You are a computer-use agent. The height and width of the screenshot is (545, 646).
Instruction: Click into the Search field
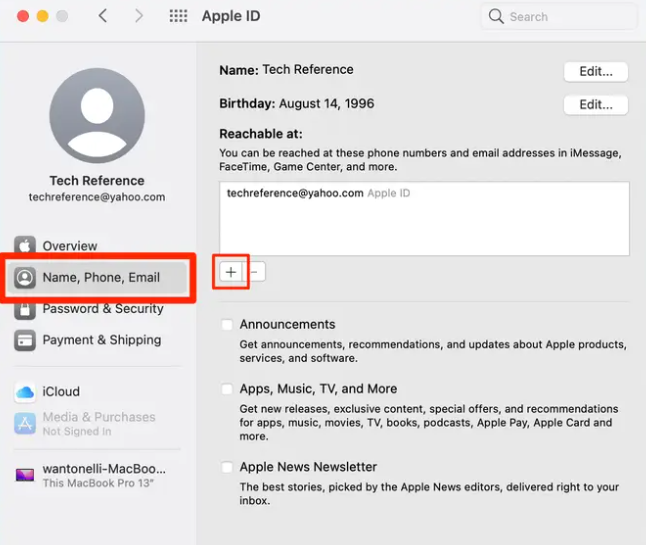tap(559, 16)
